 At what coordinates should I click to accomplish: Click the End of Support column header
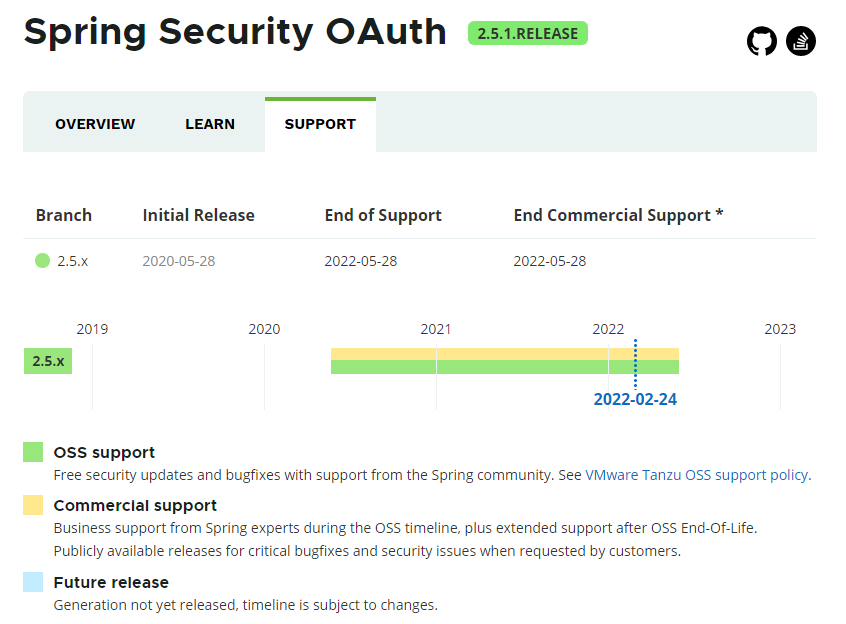click(383, 215)
